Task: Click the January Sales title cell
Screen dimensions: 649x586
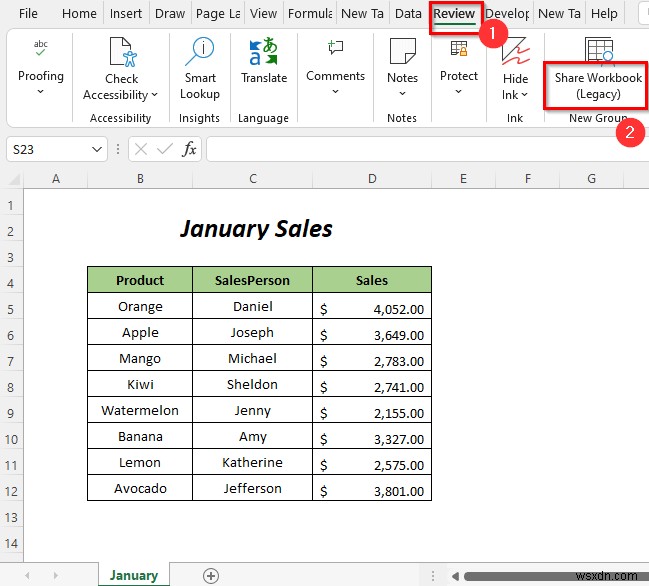Action: point(256,229)
